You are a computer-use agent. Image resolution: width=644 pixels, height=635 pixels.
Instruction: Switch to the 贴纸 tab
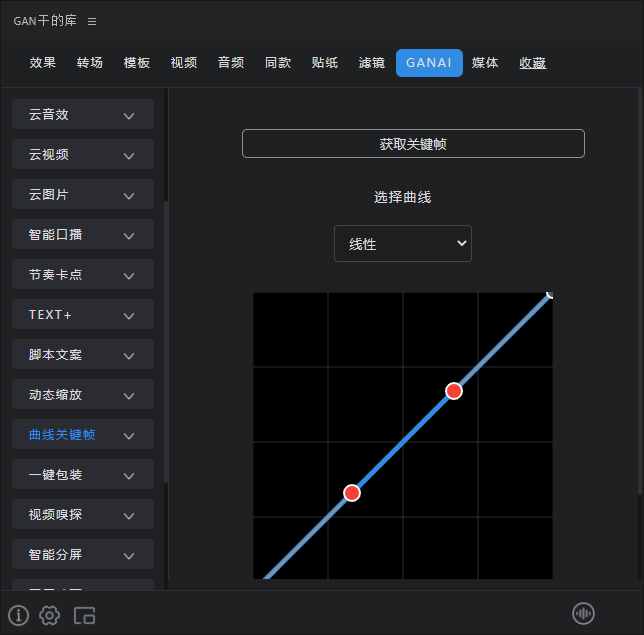pyautogui.click(x=324, y=63)
